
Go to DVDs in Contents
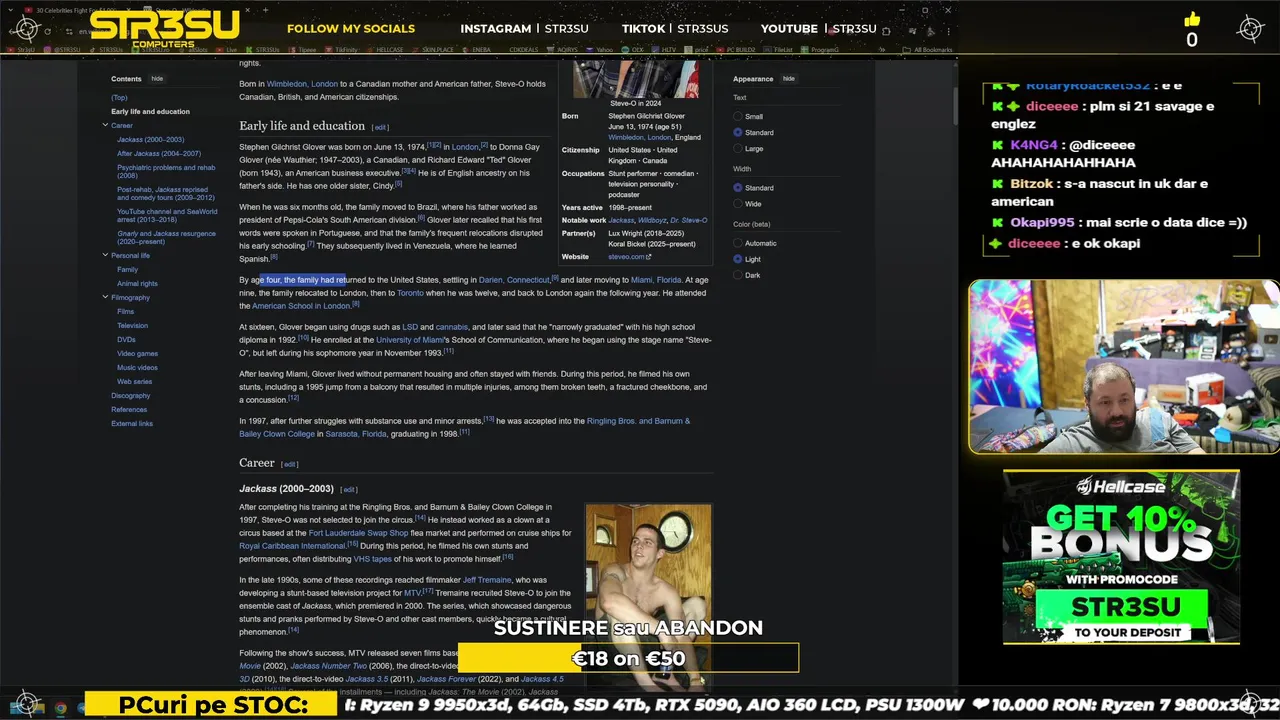[126, 340]
